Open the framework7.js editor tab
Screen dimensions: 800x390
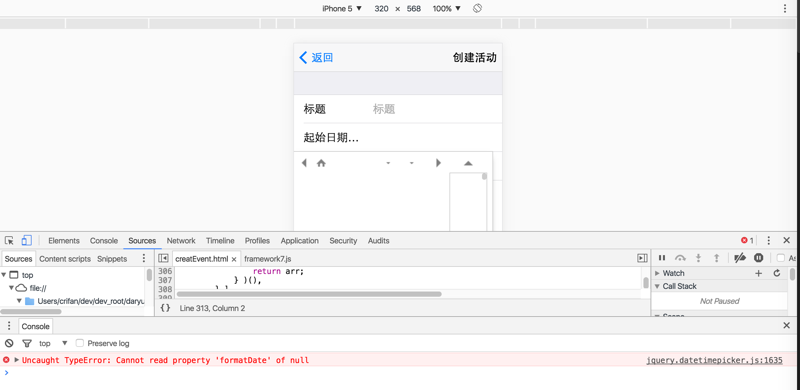(268, 259)
